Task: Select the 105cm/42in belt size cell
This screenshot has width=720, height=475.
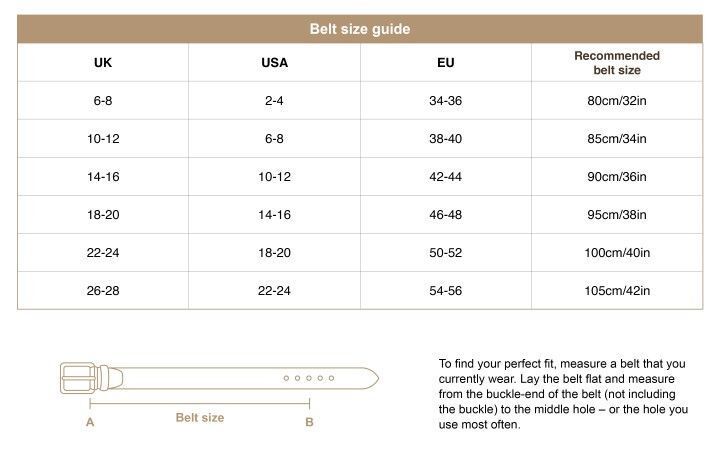Action: click(x=616, y=291)
